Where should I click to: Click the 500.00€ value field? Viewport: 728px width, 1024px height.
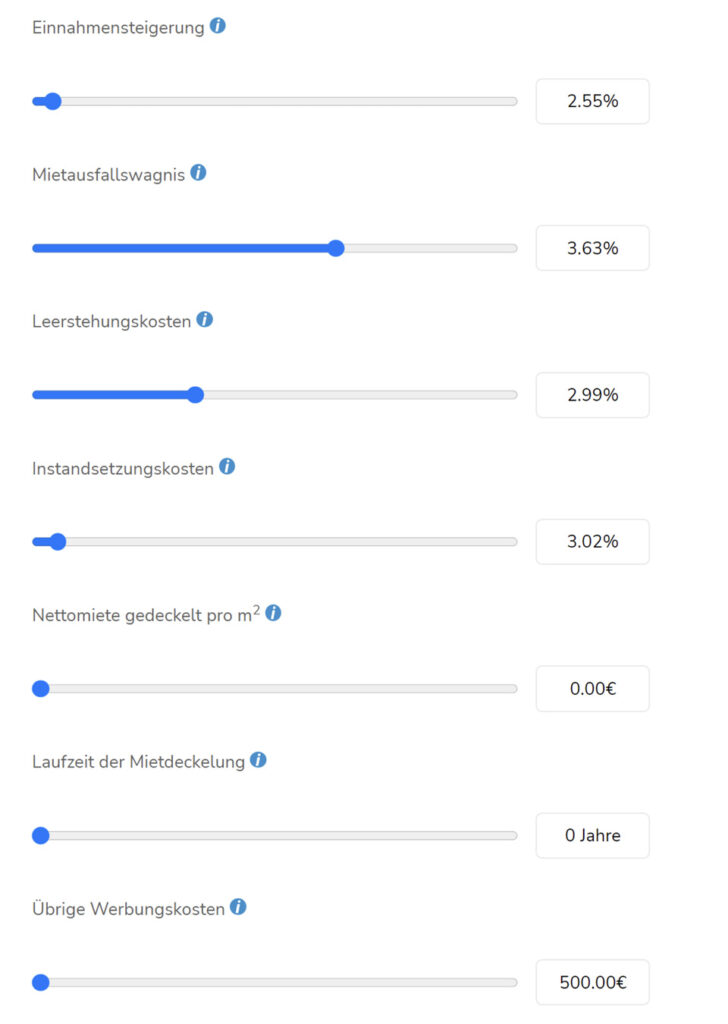tap(593, 982)
